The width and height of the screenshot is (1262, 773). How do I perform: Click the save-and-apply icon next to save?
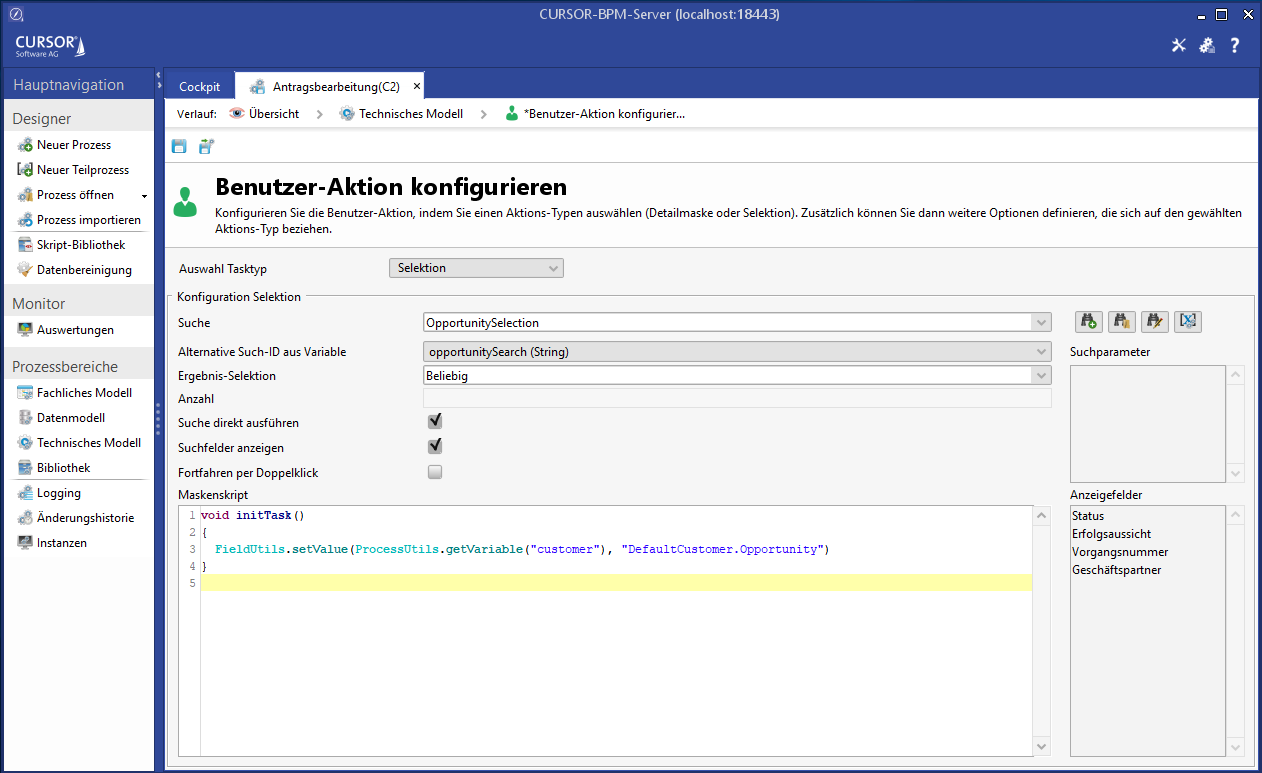206,147
